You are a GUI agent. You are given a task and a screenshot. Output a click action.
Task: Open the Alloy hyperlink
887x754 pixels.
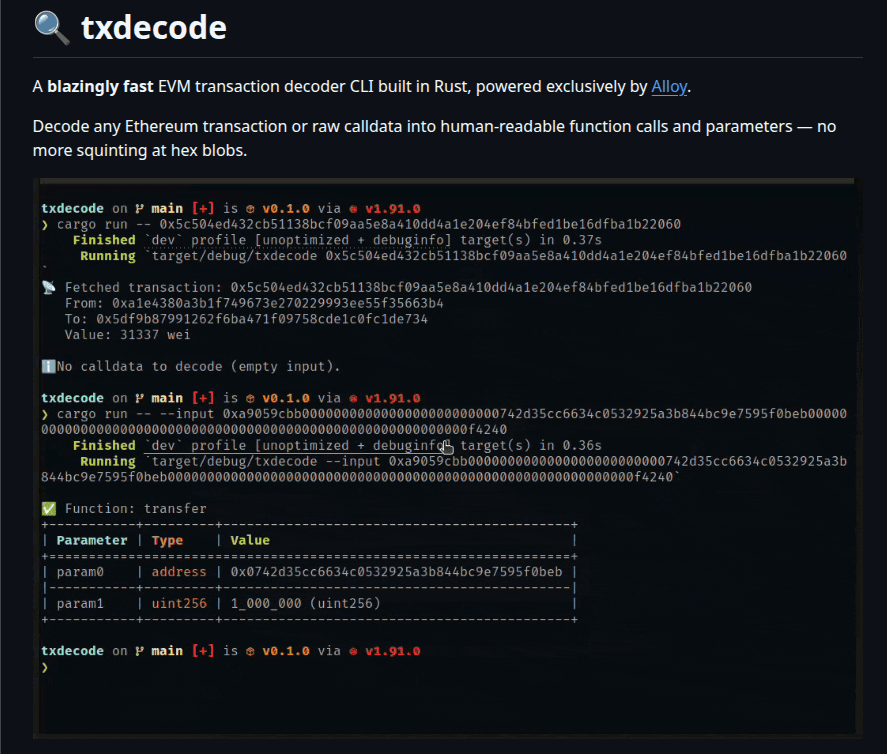click(669, 86)
